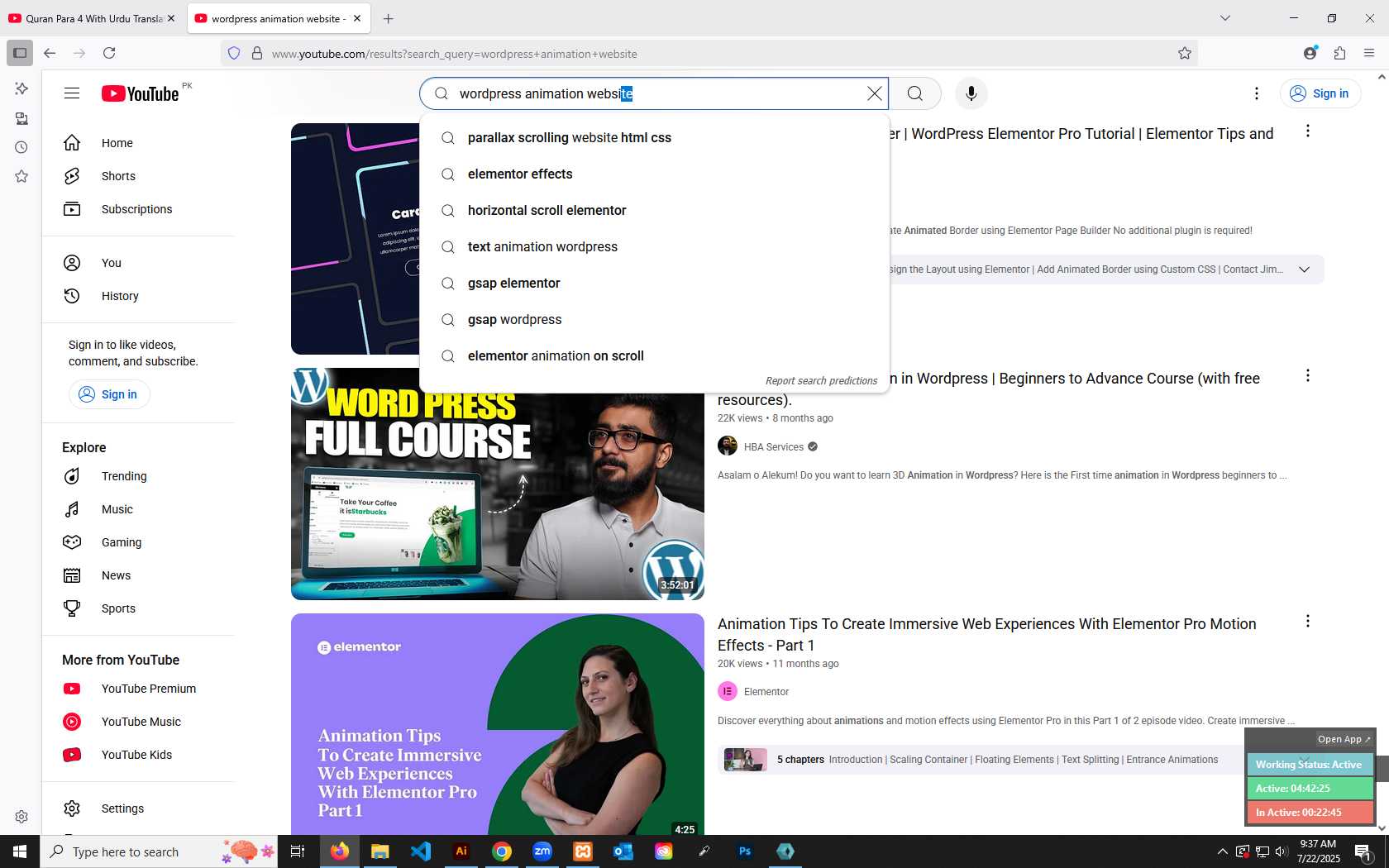
Task: Select suggestion gsap elementor
Action: (x=654, y=284)
